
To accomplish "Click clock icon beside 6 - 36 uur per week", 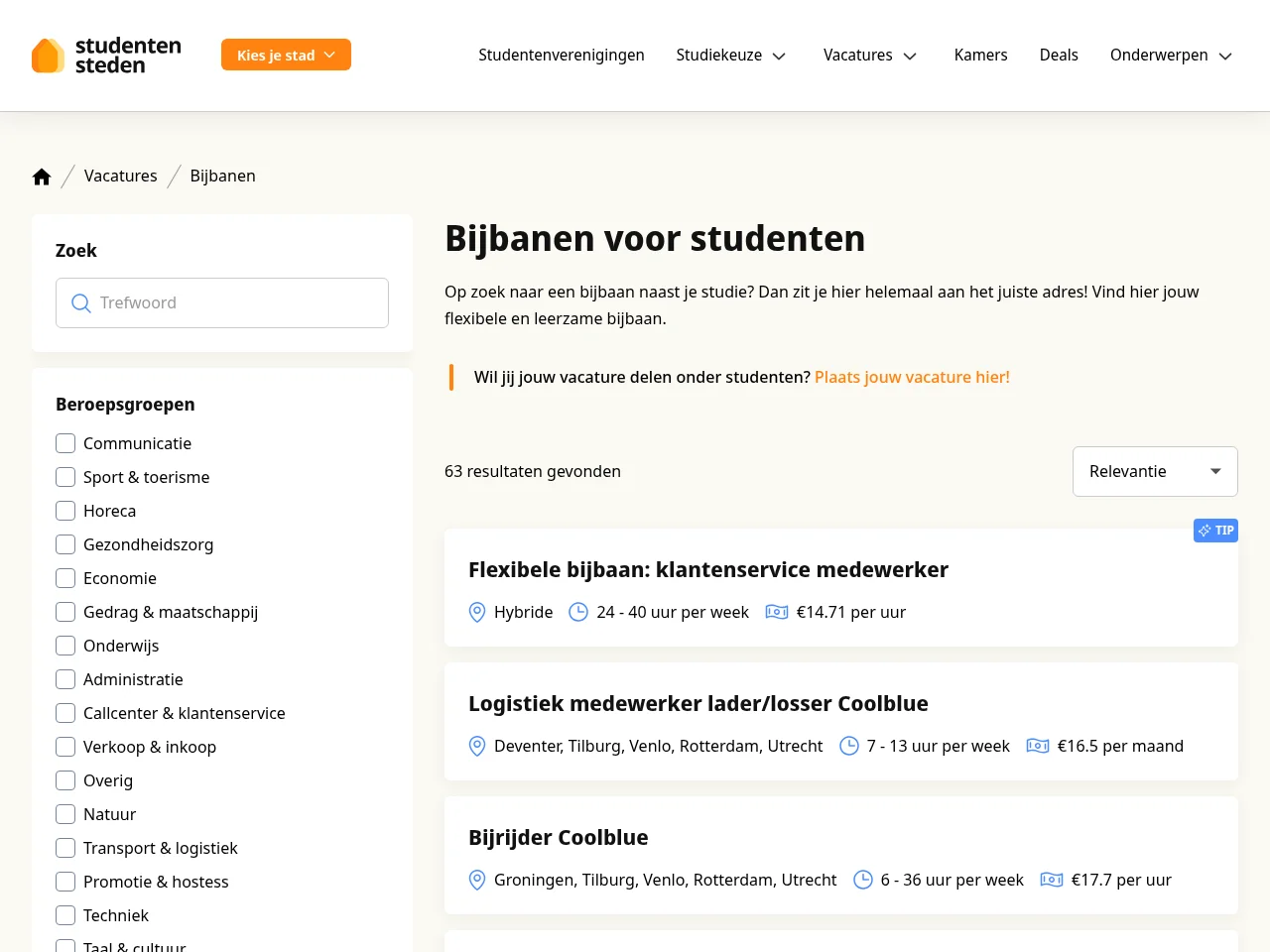I will click(x=863, y=881).
